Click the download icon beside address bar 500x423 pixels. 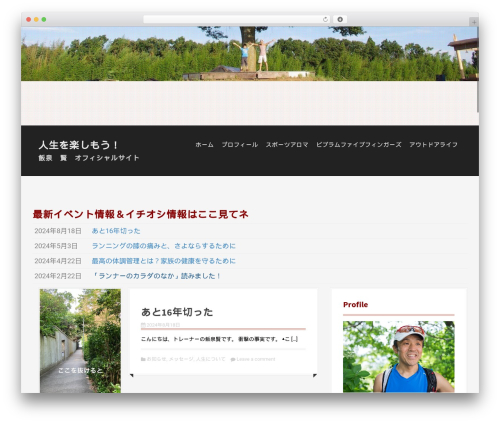click(x=340, y=20)
